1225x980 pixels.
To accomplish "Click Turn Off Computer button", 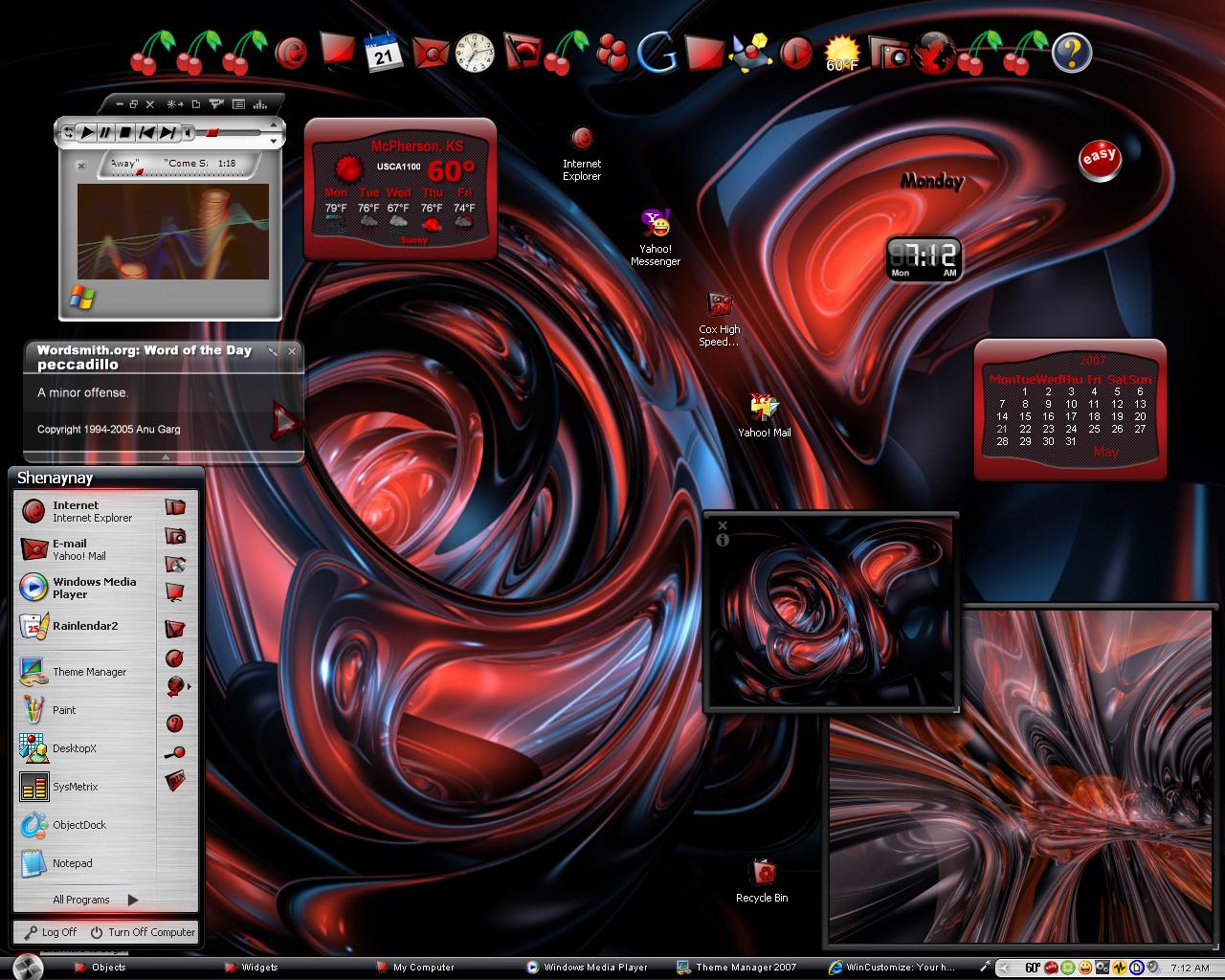I will pos(143,932).
